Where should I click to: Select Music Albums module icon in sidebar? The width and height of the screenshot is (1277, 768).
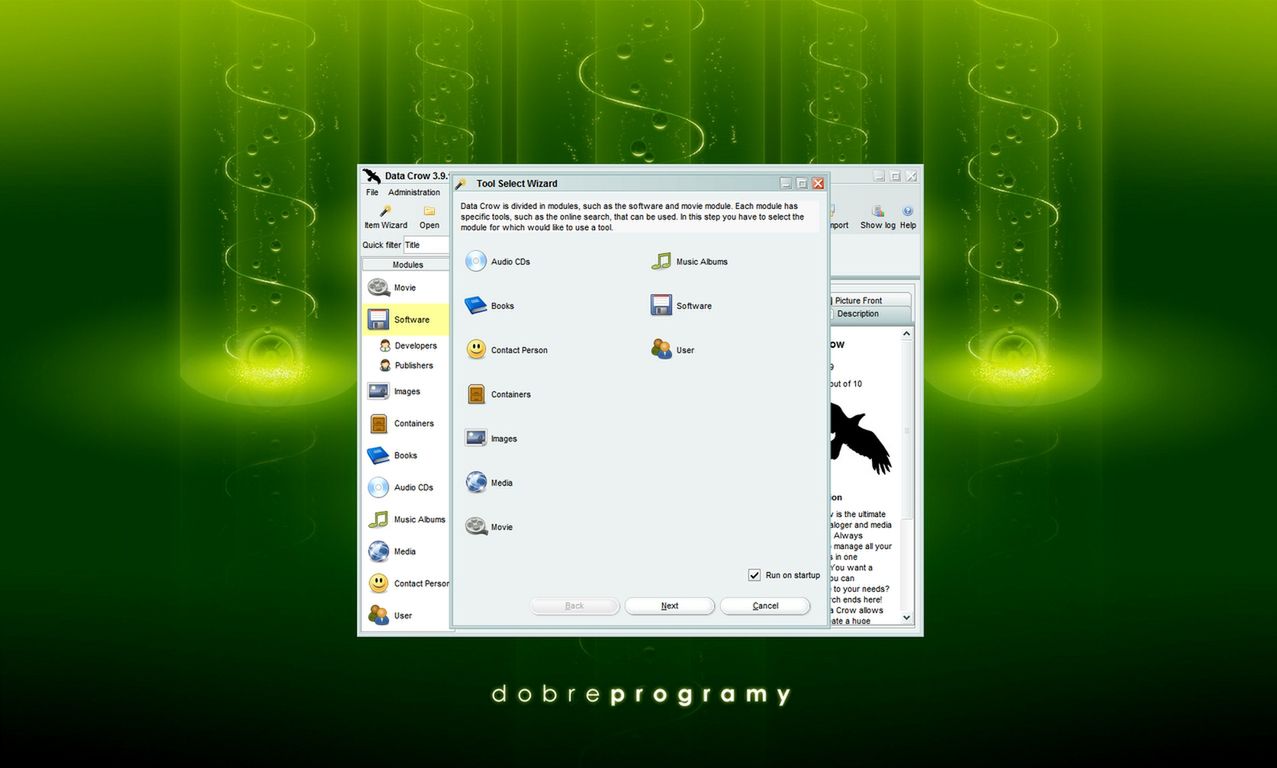point(378,520)
